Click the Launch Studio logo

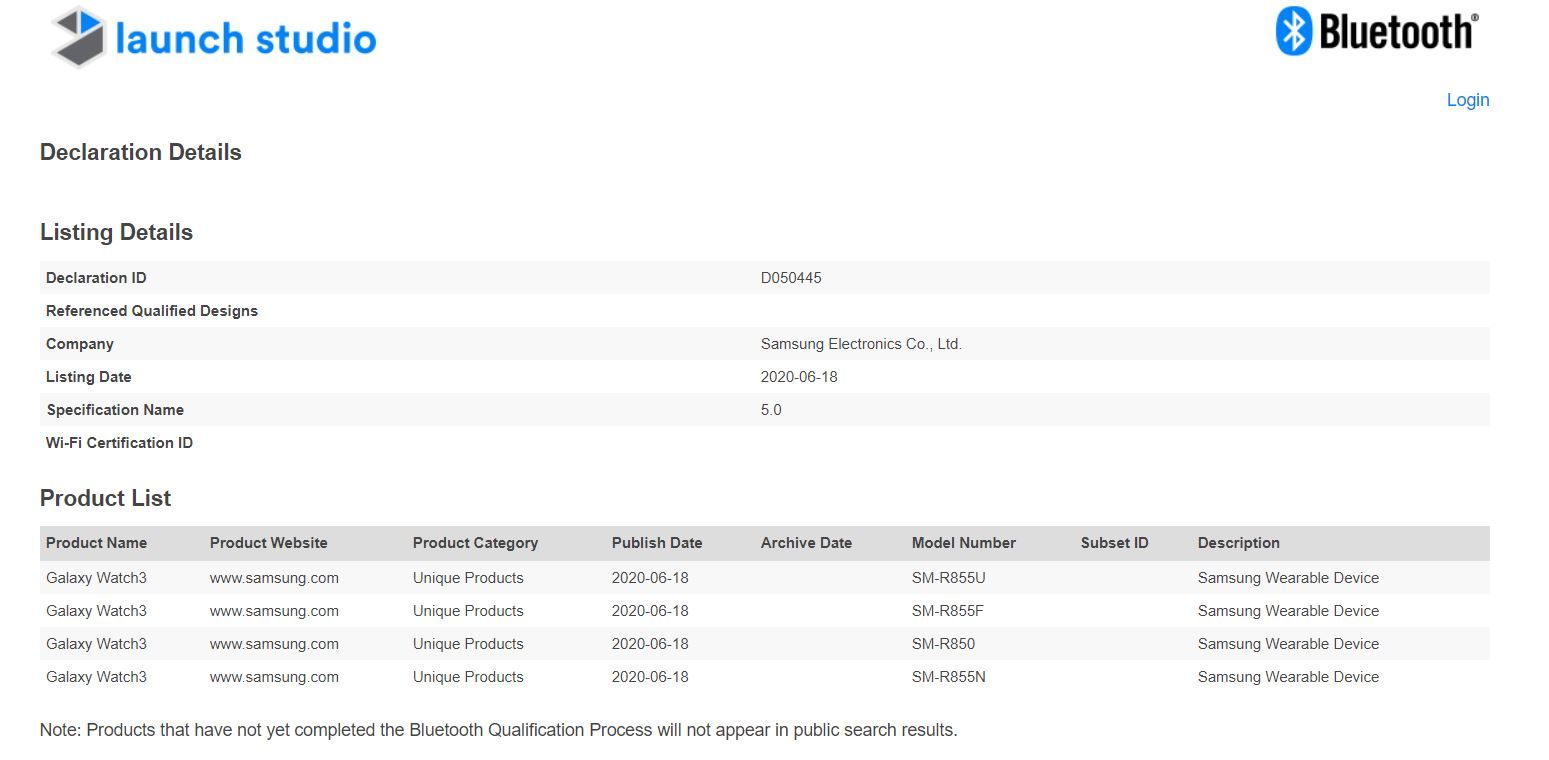click(x=214, y=37)
